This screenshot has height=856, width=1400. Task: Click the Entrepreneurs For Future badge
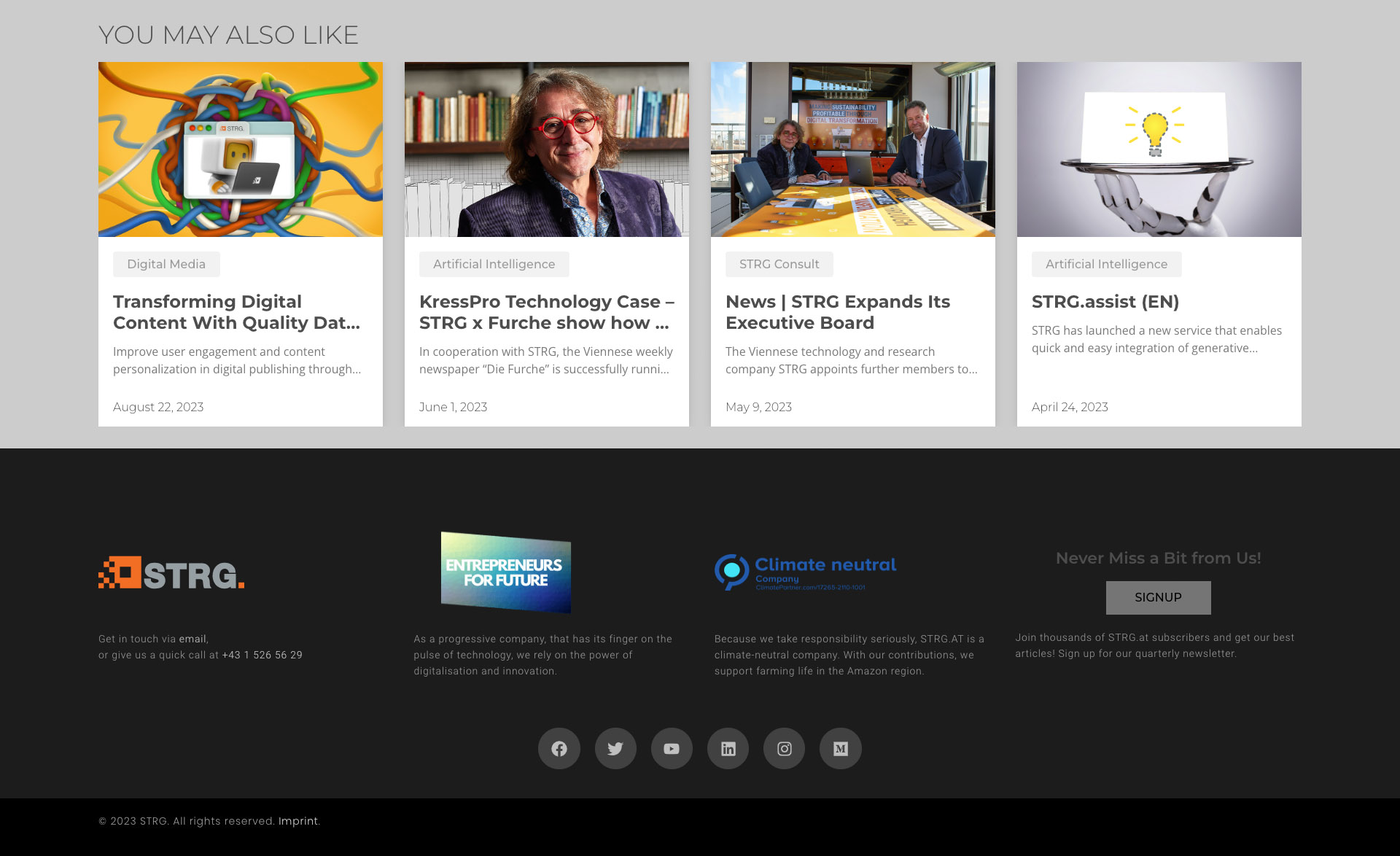point(506,572)
